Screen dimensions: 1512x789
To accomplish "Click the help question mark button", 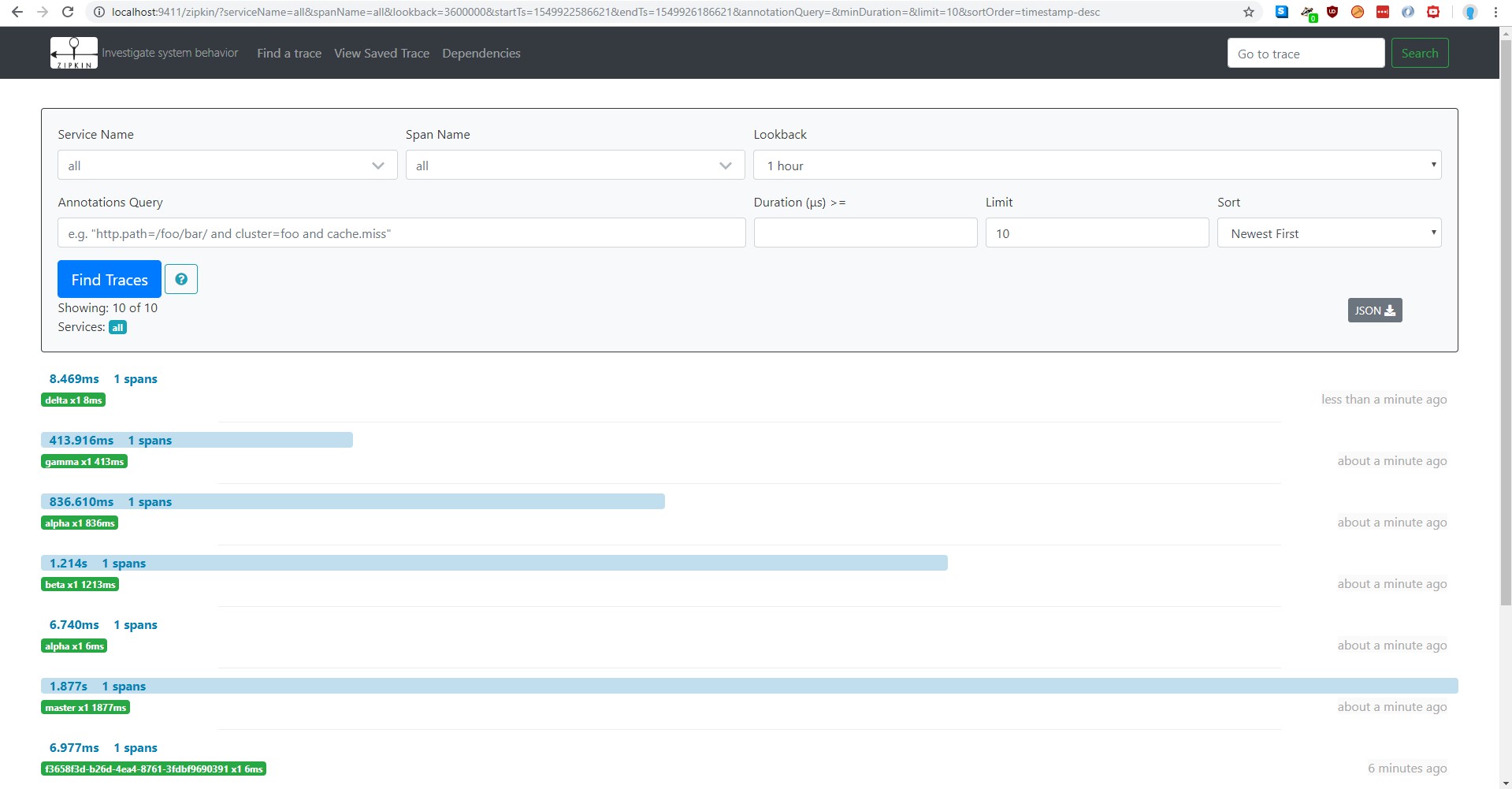I will pos(181,279).
